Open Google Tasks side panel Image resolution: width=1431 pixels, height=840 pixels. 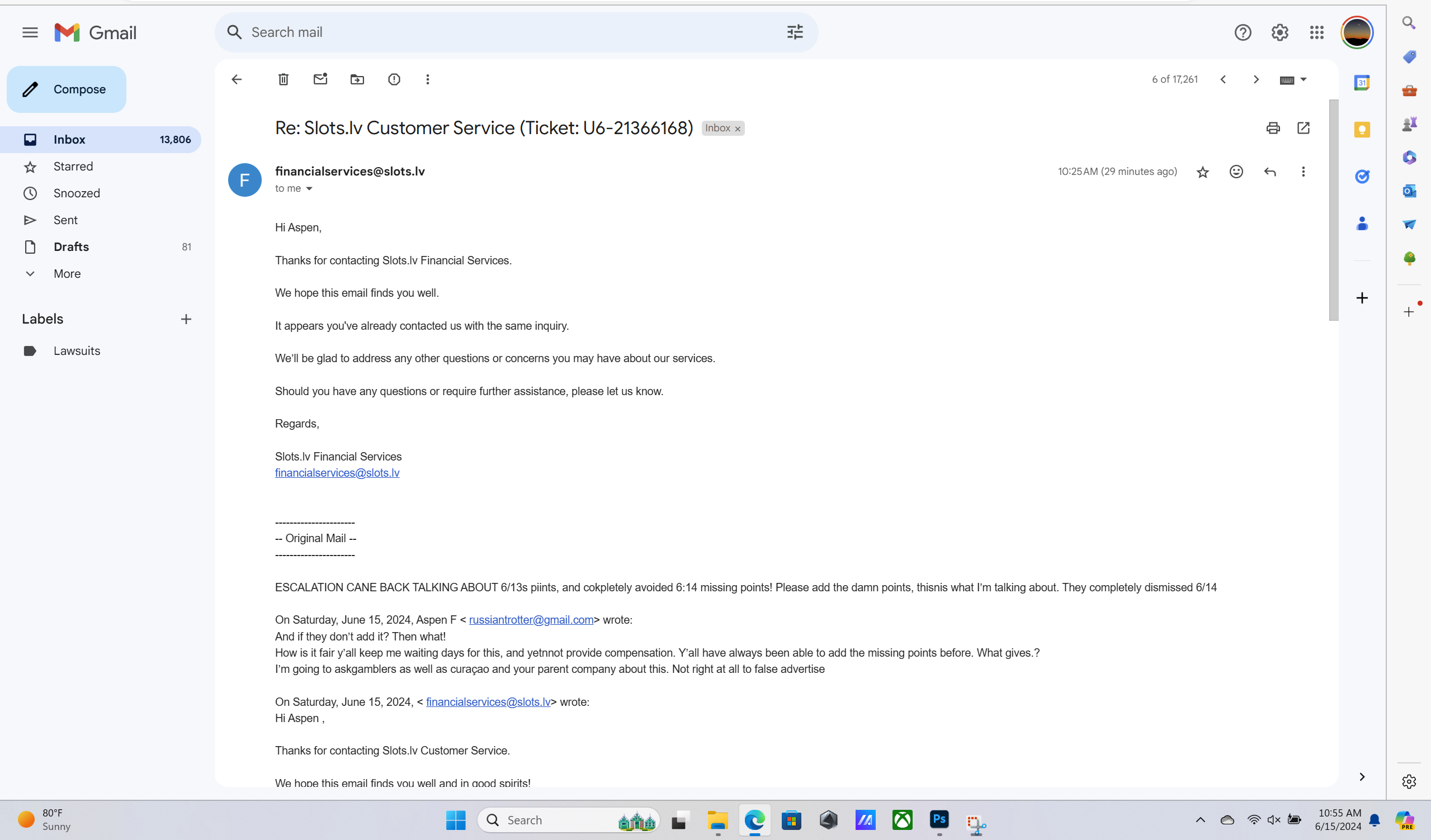pos(1362,177)
